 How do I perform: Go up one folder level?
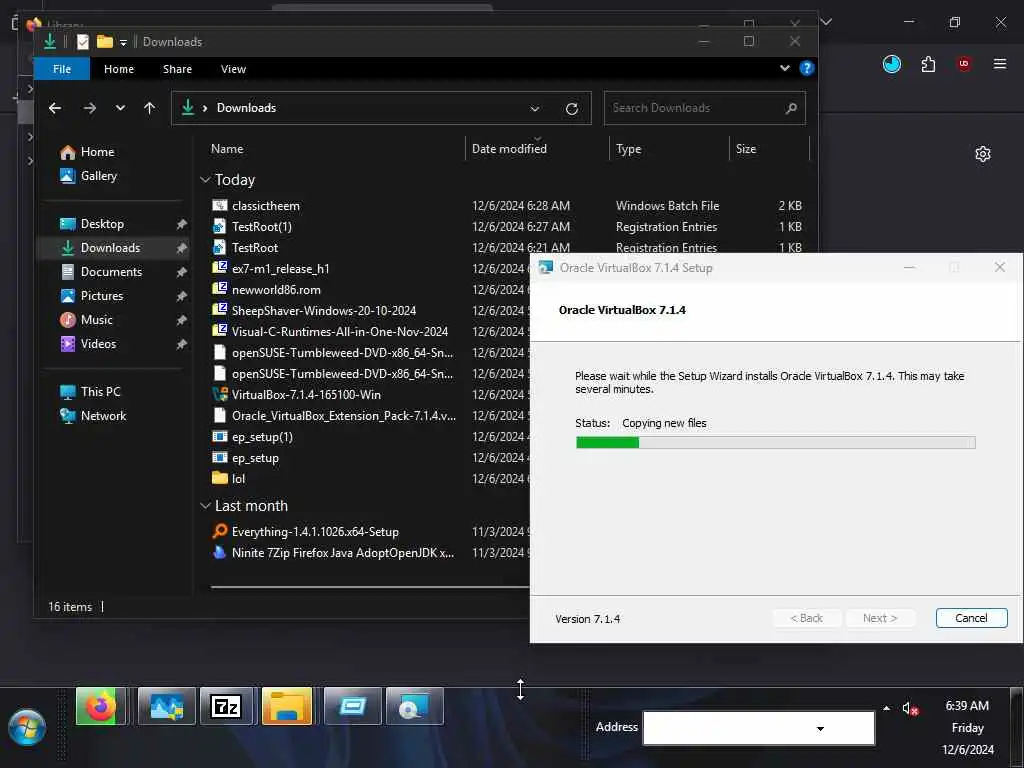coord(150,108)
